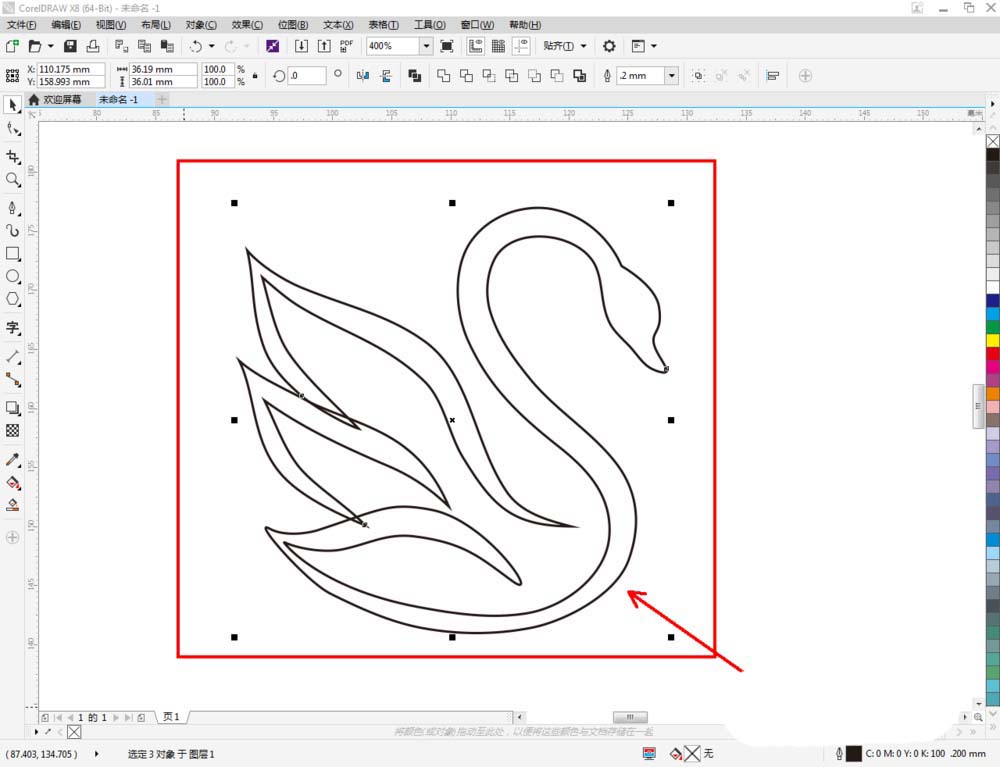The image size is (1000, 767).
Task: Select the Crop tool
Action: click(13, 157)
